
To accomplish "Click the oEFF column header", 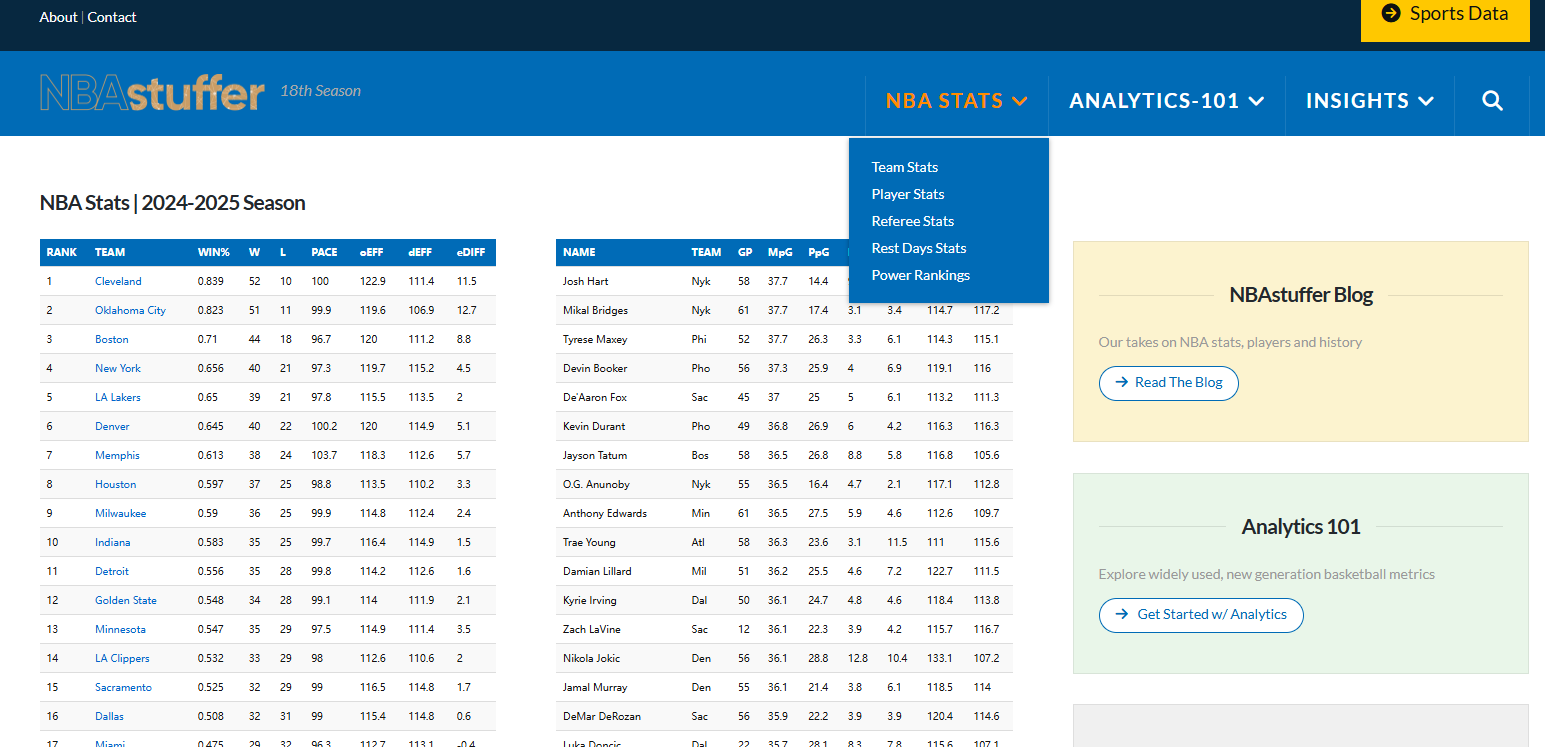I will tap(372, 253).
